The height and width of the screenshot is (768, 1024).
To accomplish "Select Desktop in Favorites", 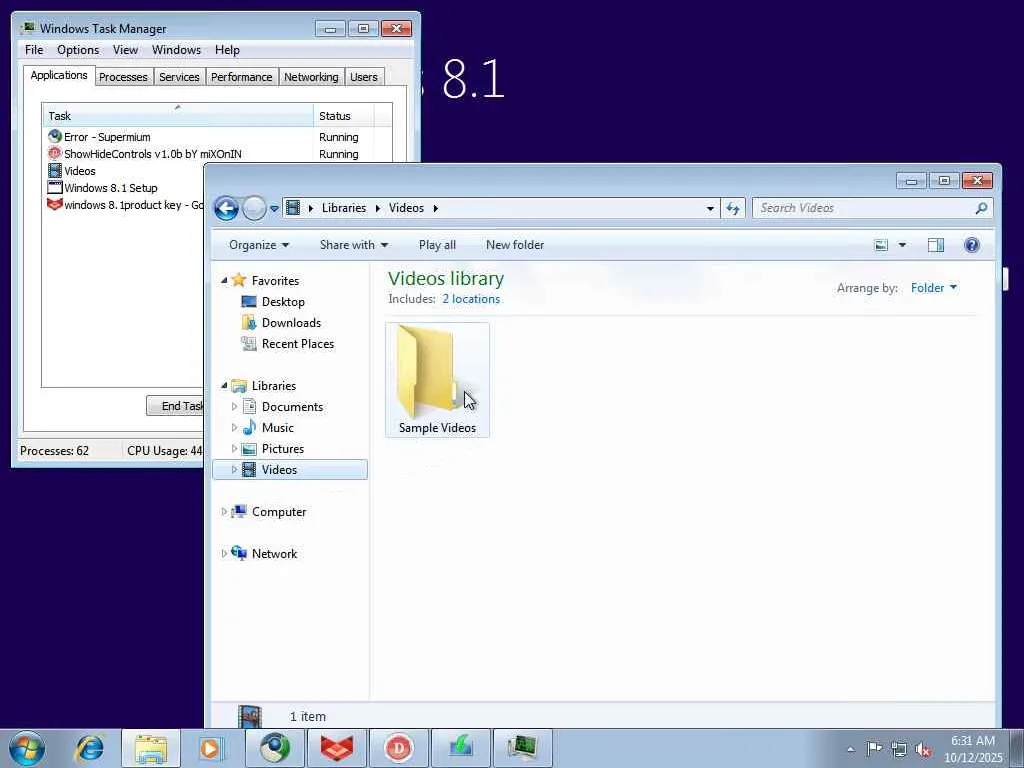I will coord(283,302).
